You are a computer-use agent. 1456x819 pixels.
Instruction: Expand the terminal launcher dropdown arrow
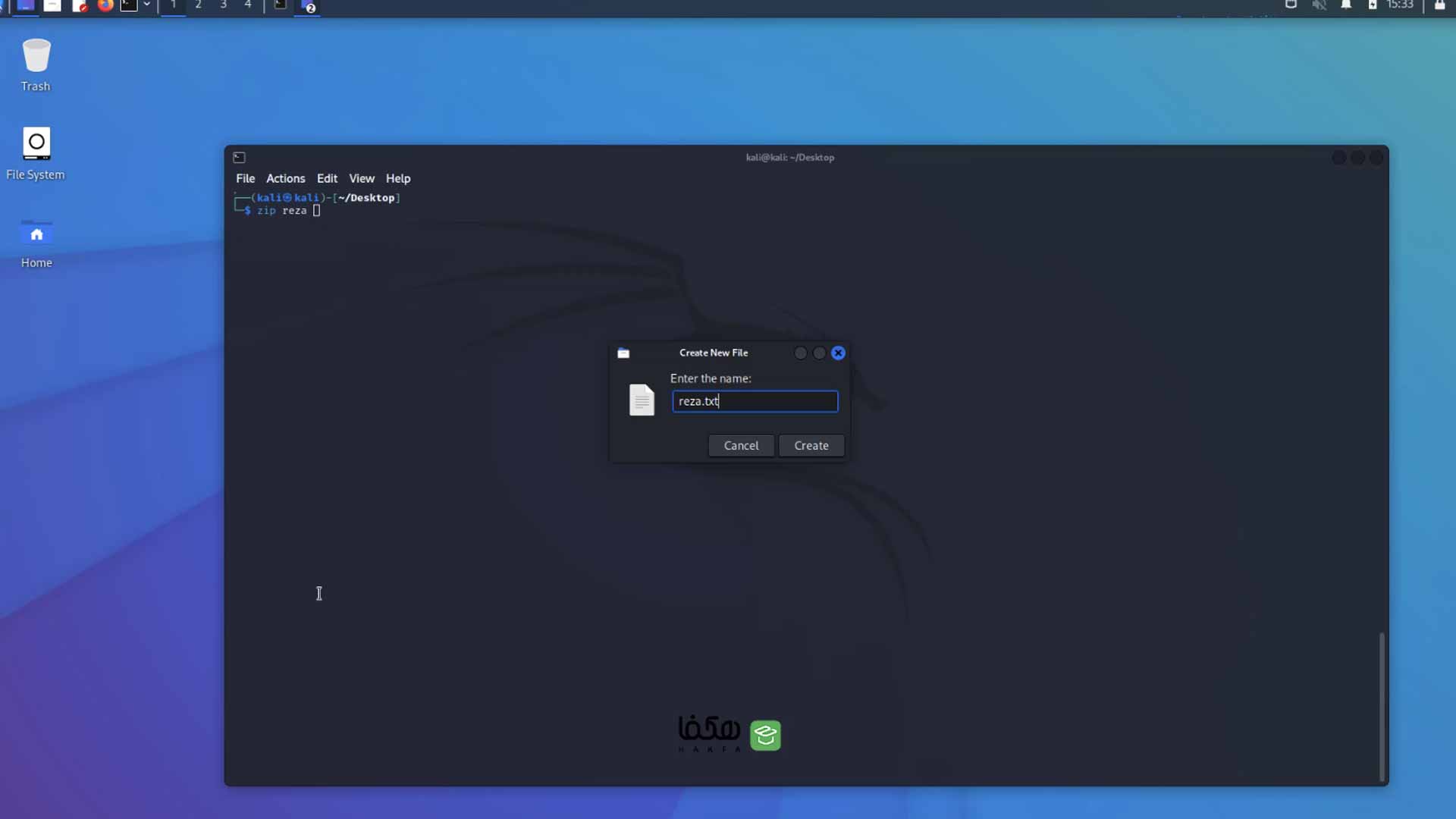coord(146,5)
